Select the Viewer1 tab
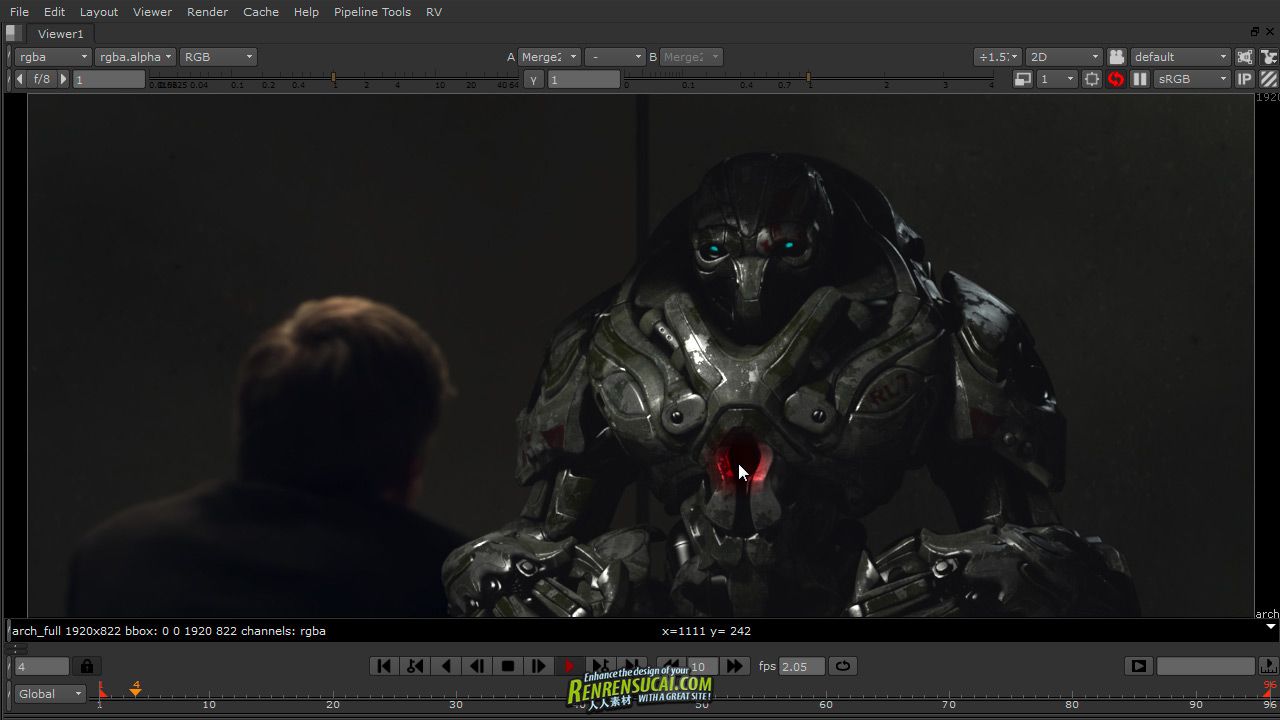The height and width of the screenshot is (720, 1280). point(60,34)
